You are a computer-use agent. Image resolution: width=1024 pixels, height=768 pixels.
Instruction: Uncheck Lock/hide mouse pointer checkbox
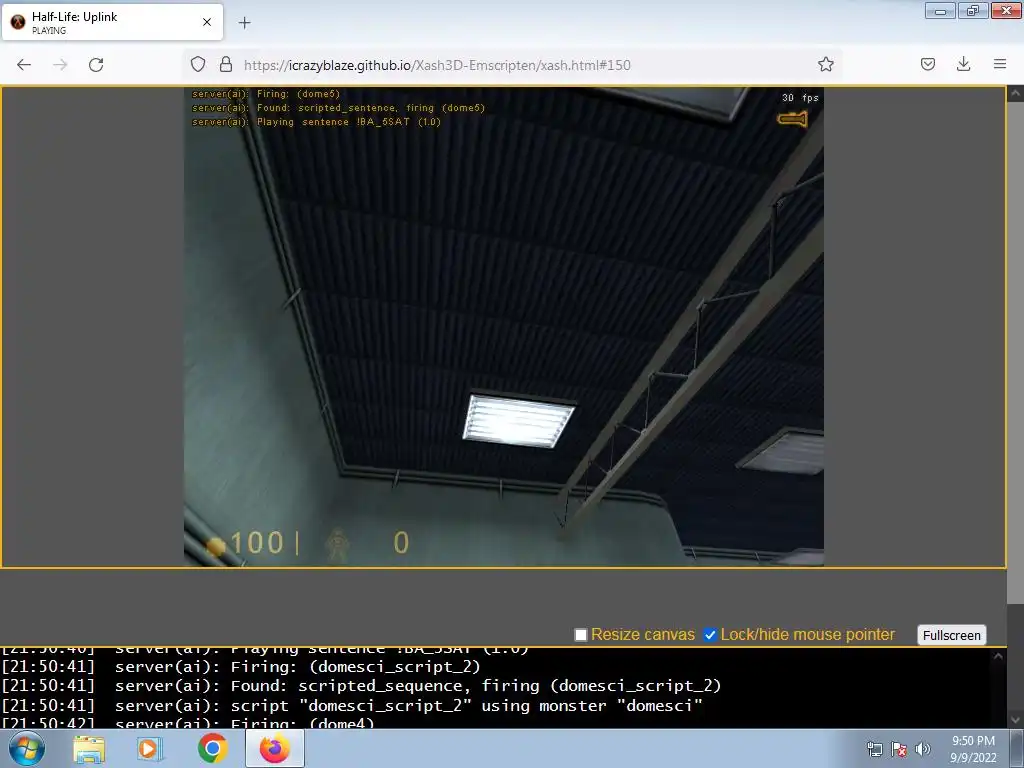[x=710, y=635]
